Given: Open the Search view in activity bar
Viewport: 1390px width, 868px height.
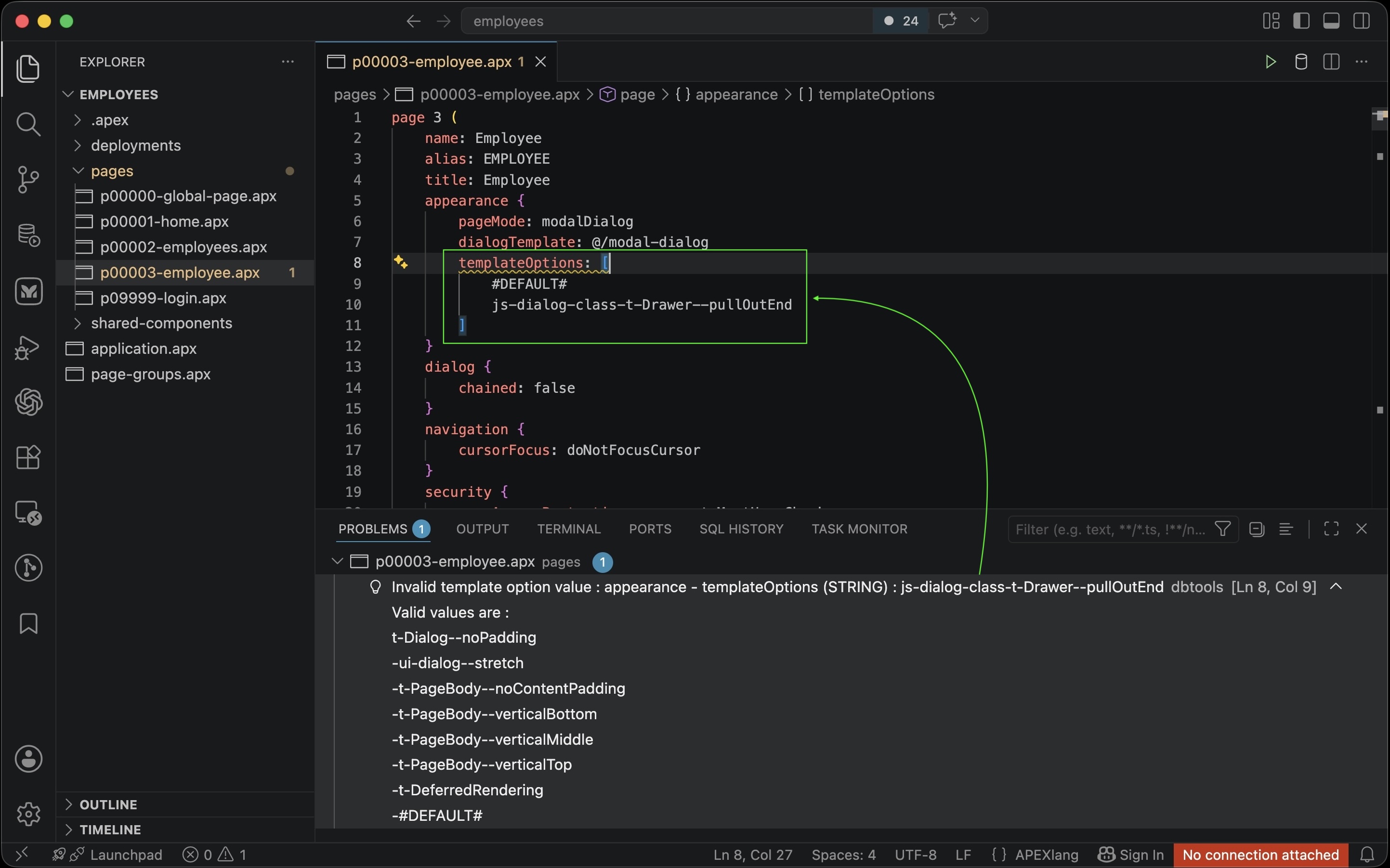Looking at the screenshot, I should click(x=28, y=124).
